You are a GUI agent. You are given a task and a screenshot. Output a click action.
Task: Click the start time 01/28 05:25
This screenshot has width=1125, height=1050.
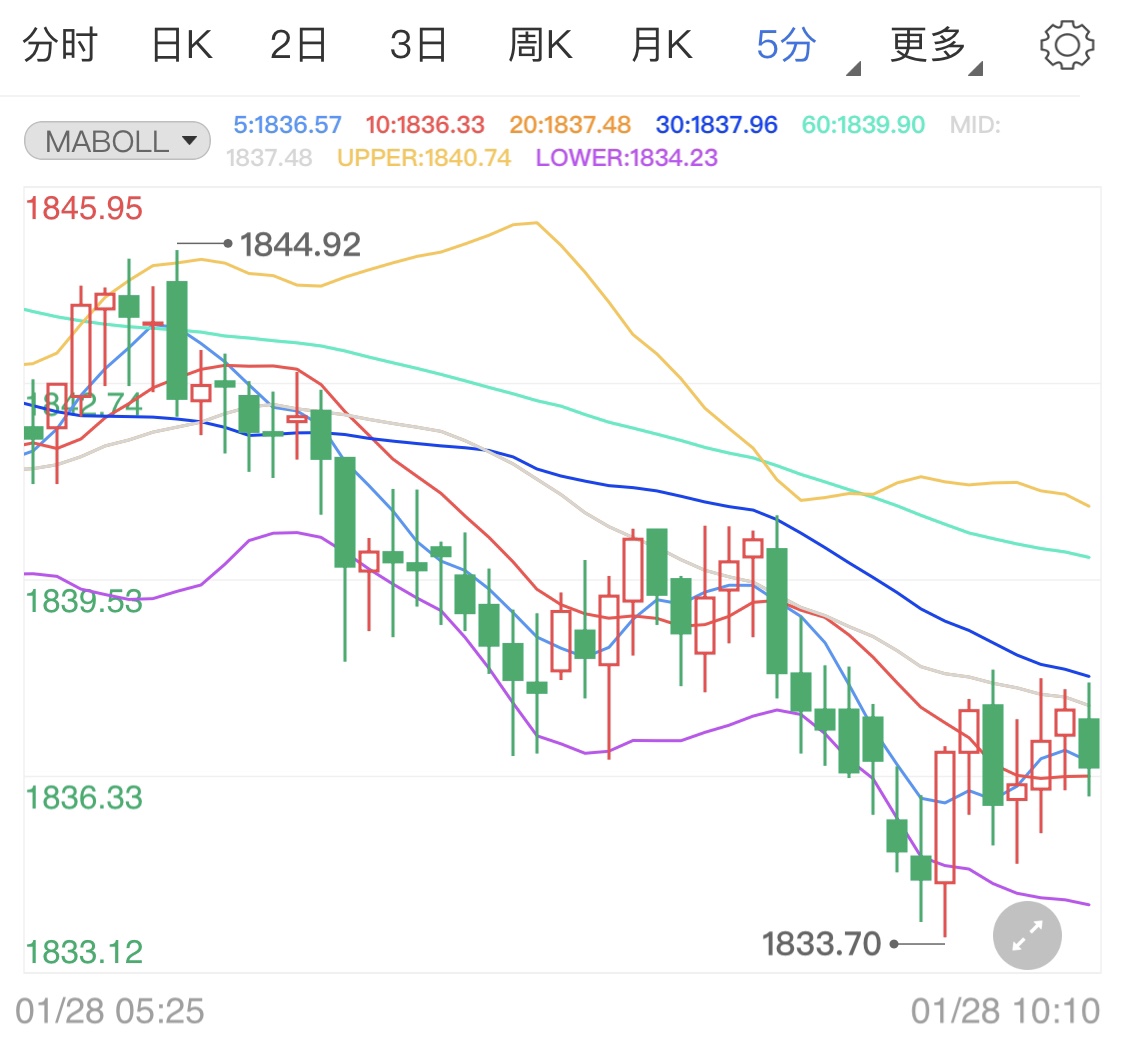click(110, 1011)
